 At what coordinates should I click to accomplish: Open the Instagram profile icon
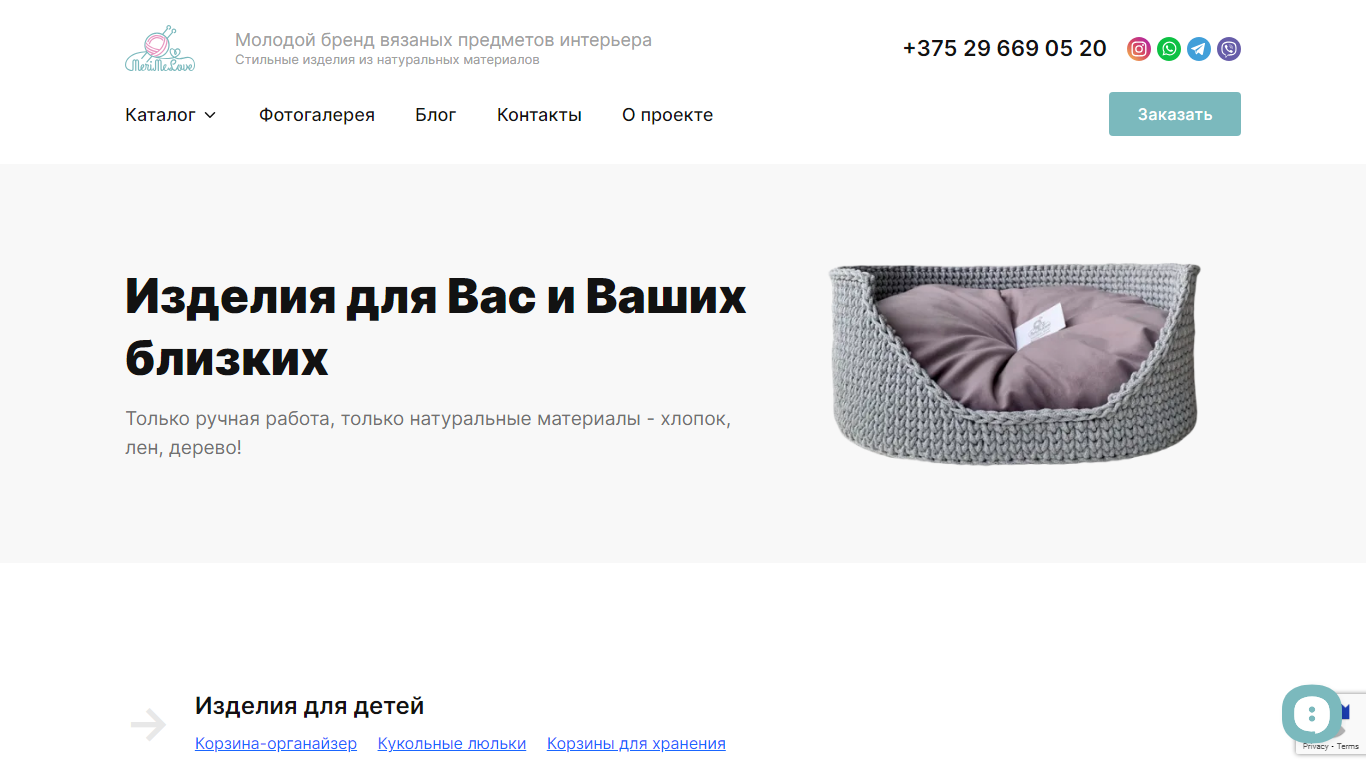pos(1139,49)
